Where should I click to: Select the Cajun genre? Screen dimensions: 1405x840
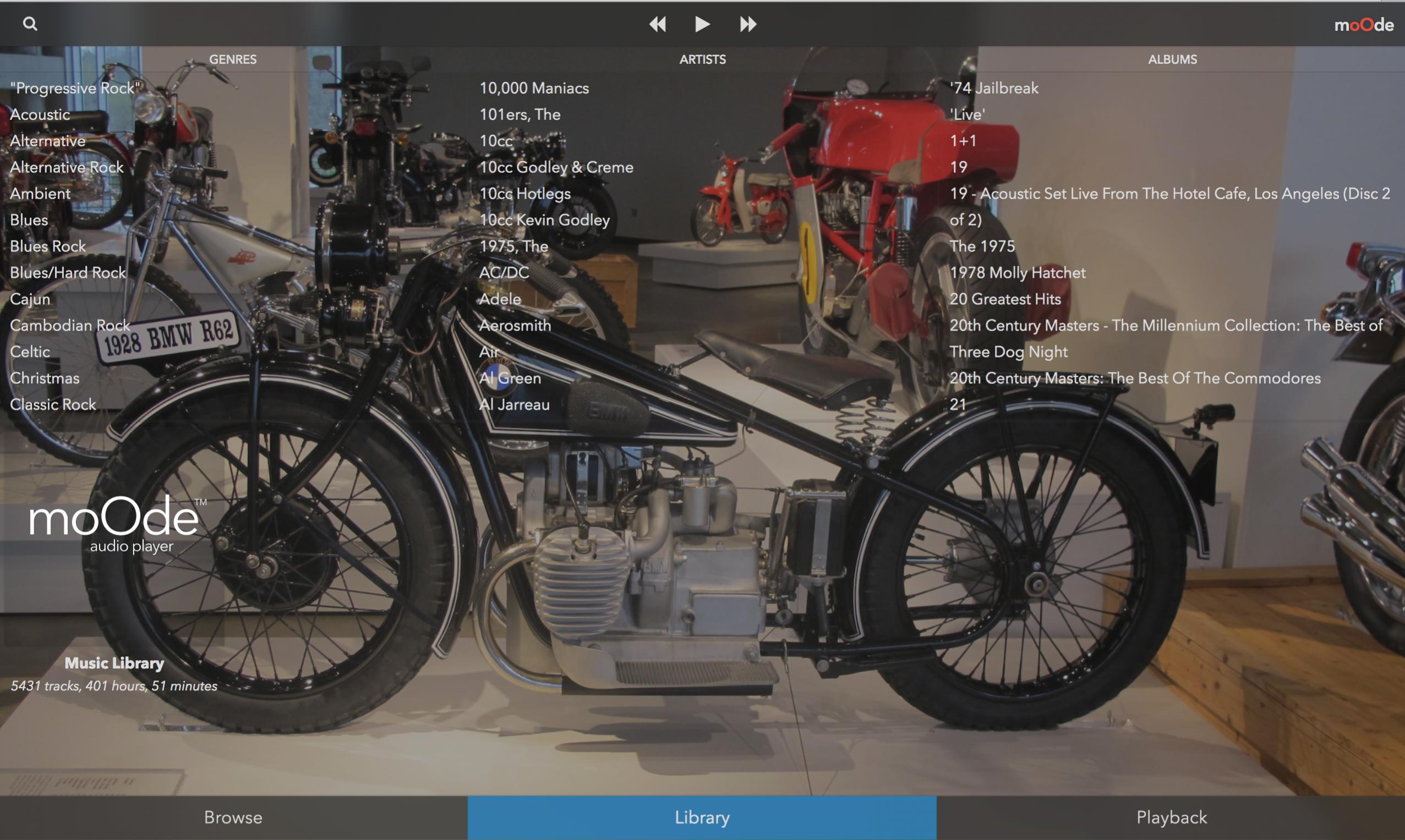30,299
